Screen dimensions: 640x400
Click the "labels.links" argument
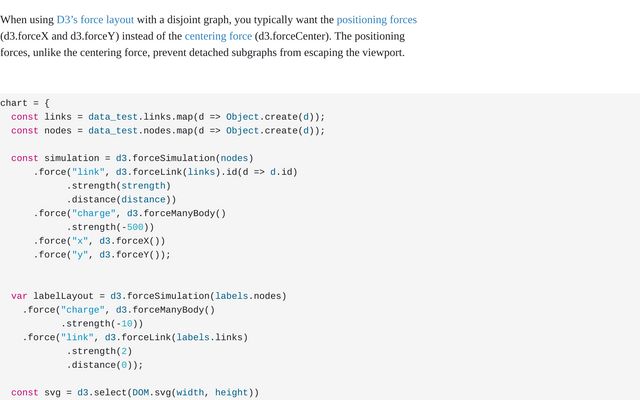(x=209, y=337)
